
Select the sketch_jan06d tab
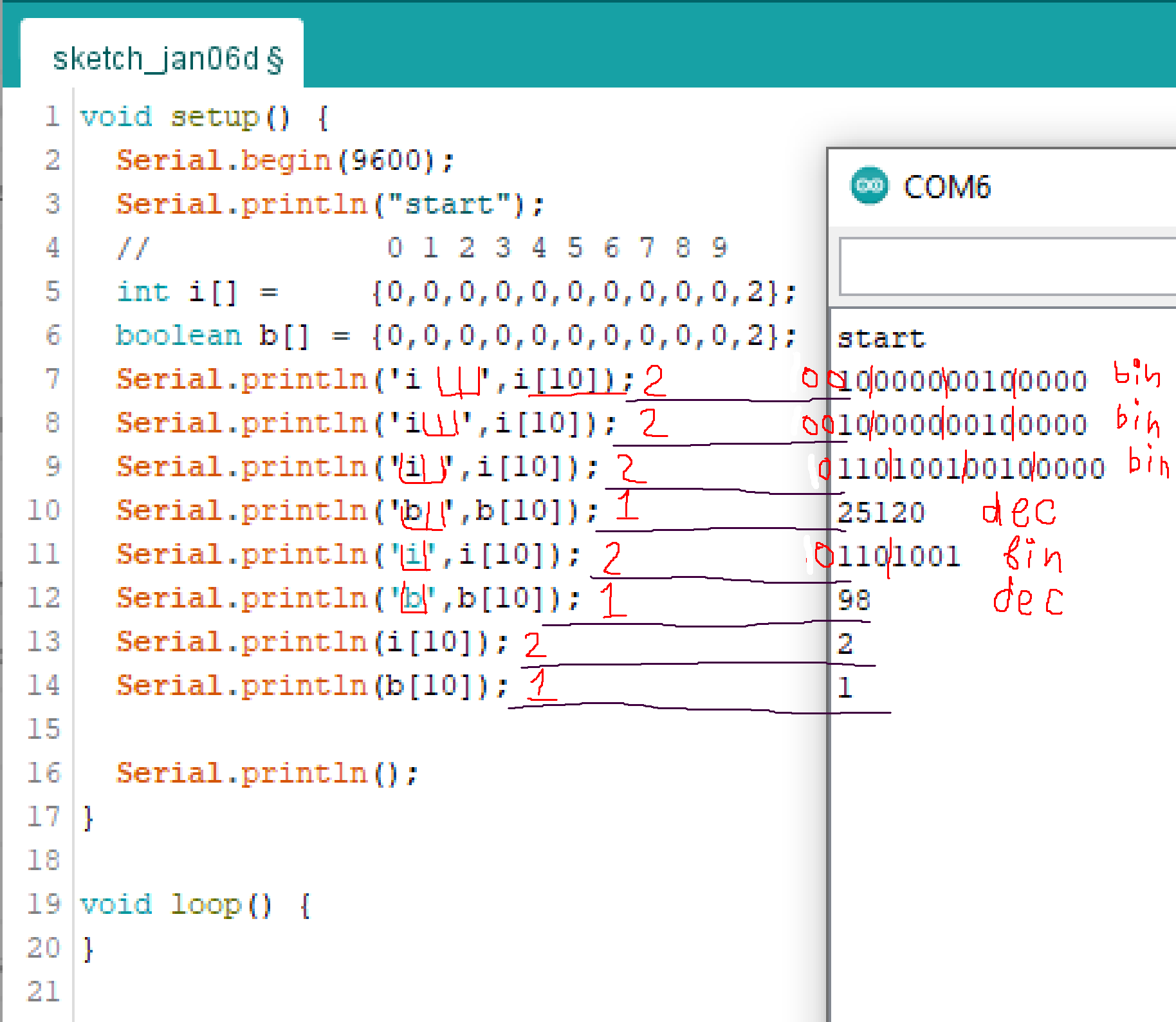(162, 54)
